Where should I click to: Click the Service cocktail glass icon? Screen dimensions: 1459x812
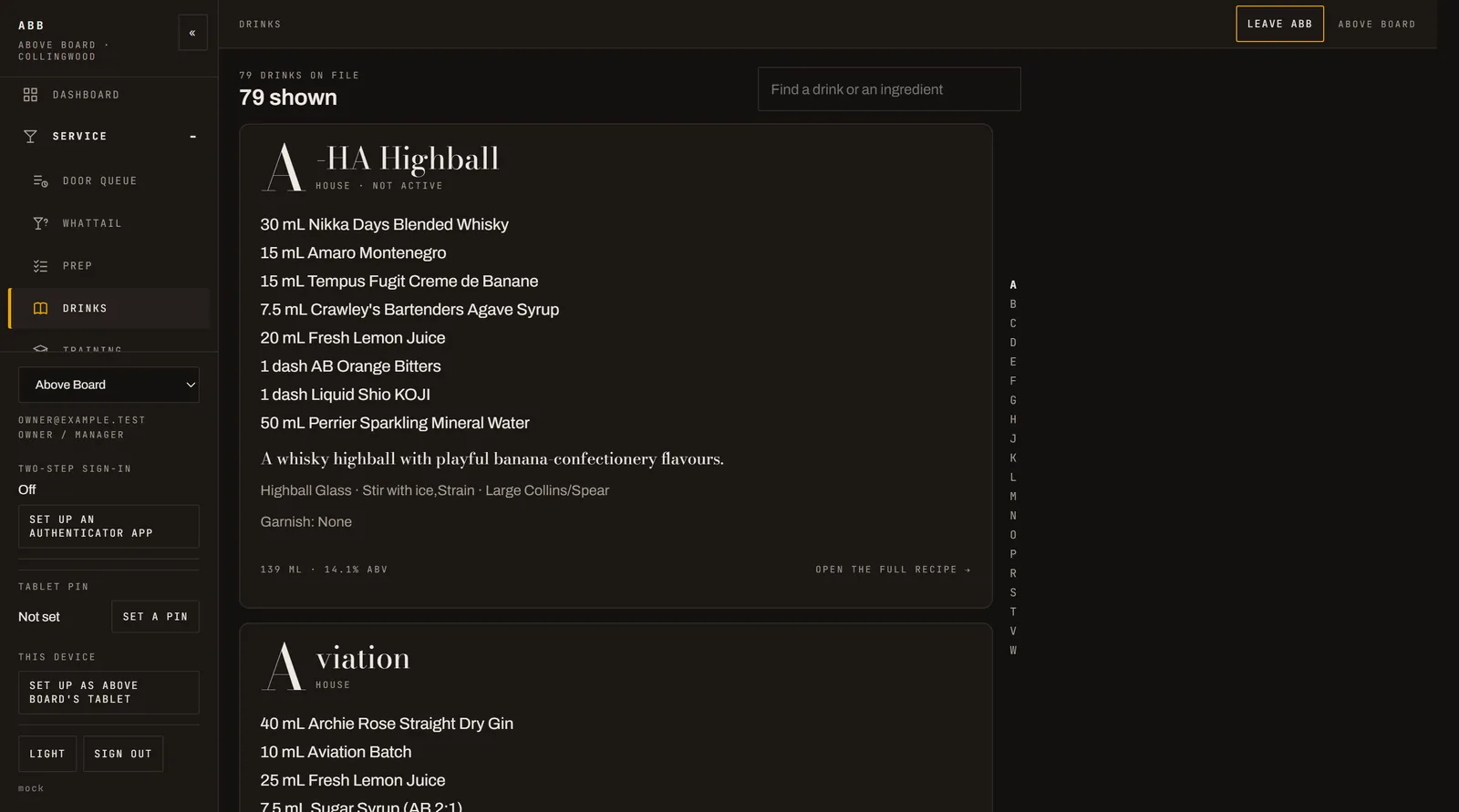click(x=30, y=137)
